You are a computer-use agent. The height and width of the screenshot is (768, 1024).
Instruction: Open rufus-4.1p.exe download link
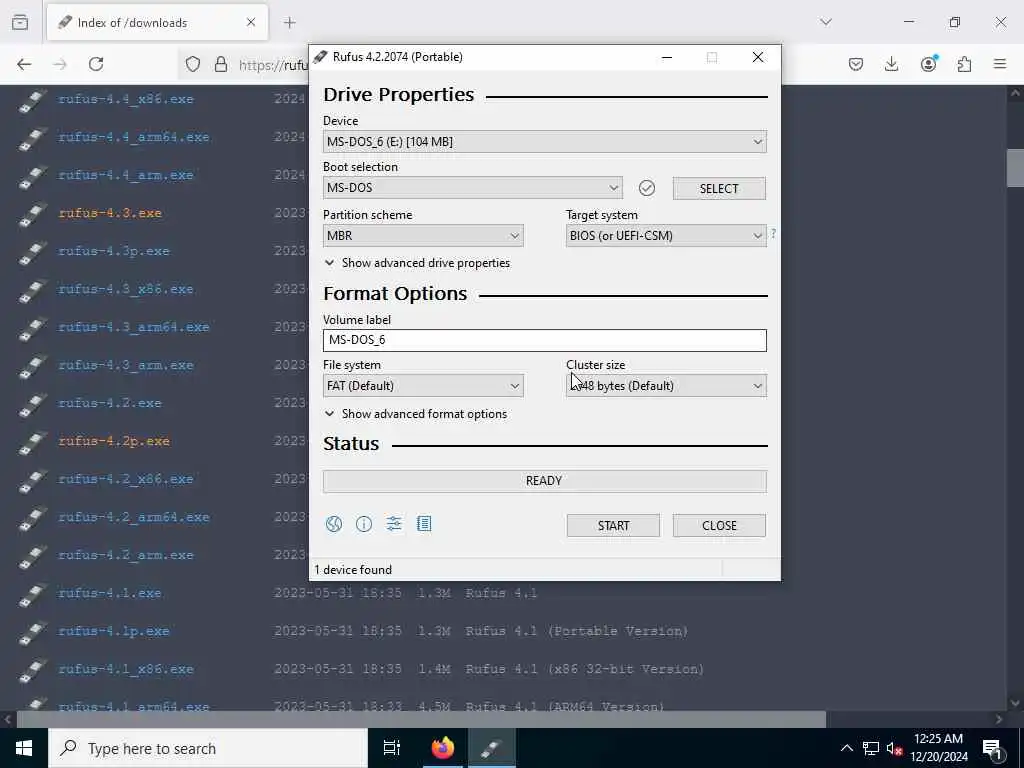pyautogui.click(x=114, y=631)
